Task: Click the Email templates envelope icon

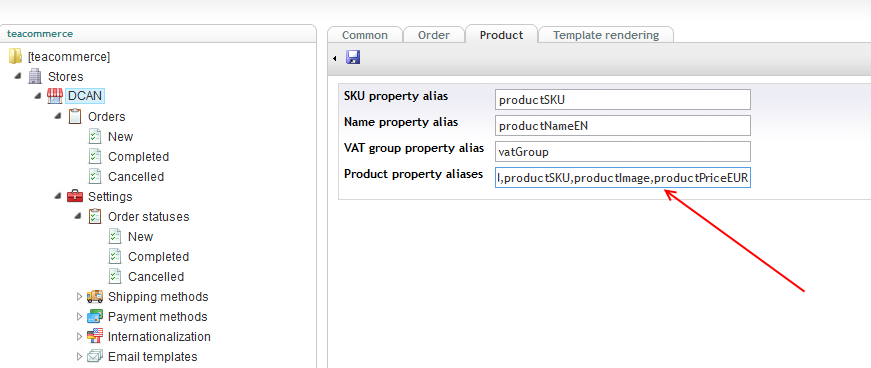Action: (95, 356)
